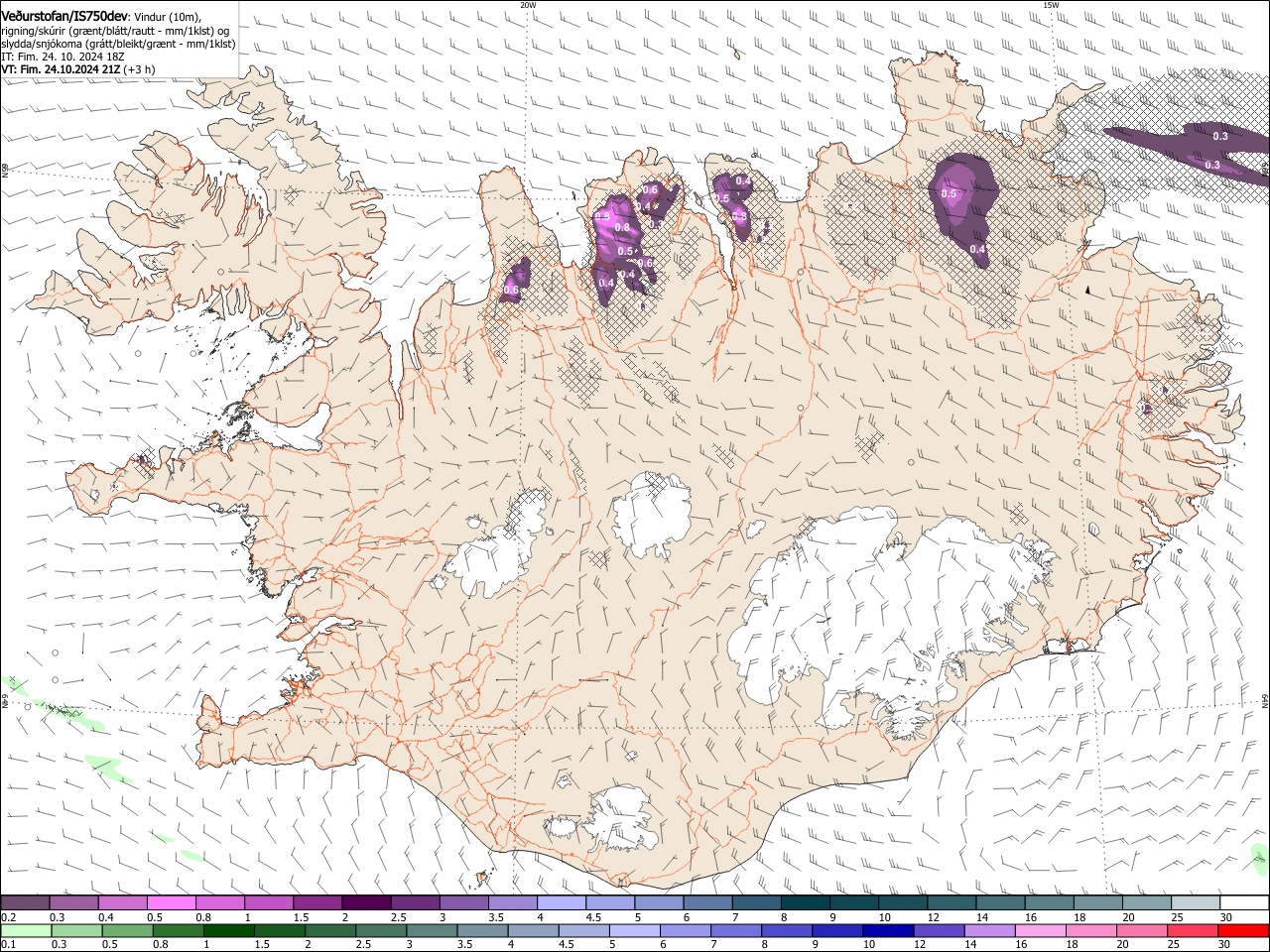Pick lower legend bright red swatch at 30
This screenshot has height=952, width=1270.
pyautogui.click(x=1242, y=930)
